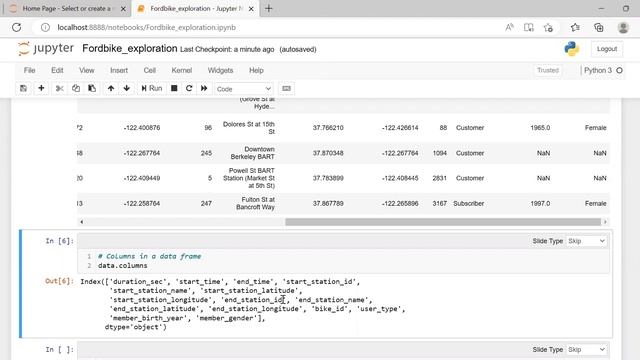Viewport: 640px width, 360px height.
Task: Add this page to favorites star icon
Action: pyautogui.click(x=548, y=27)
